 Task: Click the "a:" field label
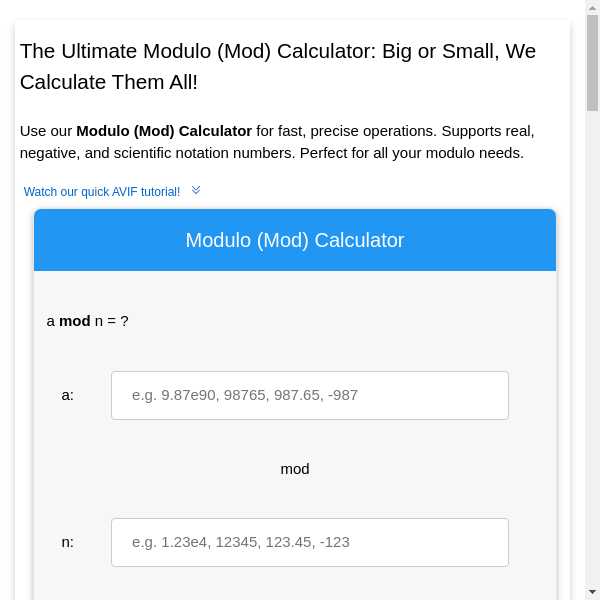point(68,395)
